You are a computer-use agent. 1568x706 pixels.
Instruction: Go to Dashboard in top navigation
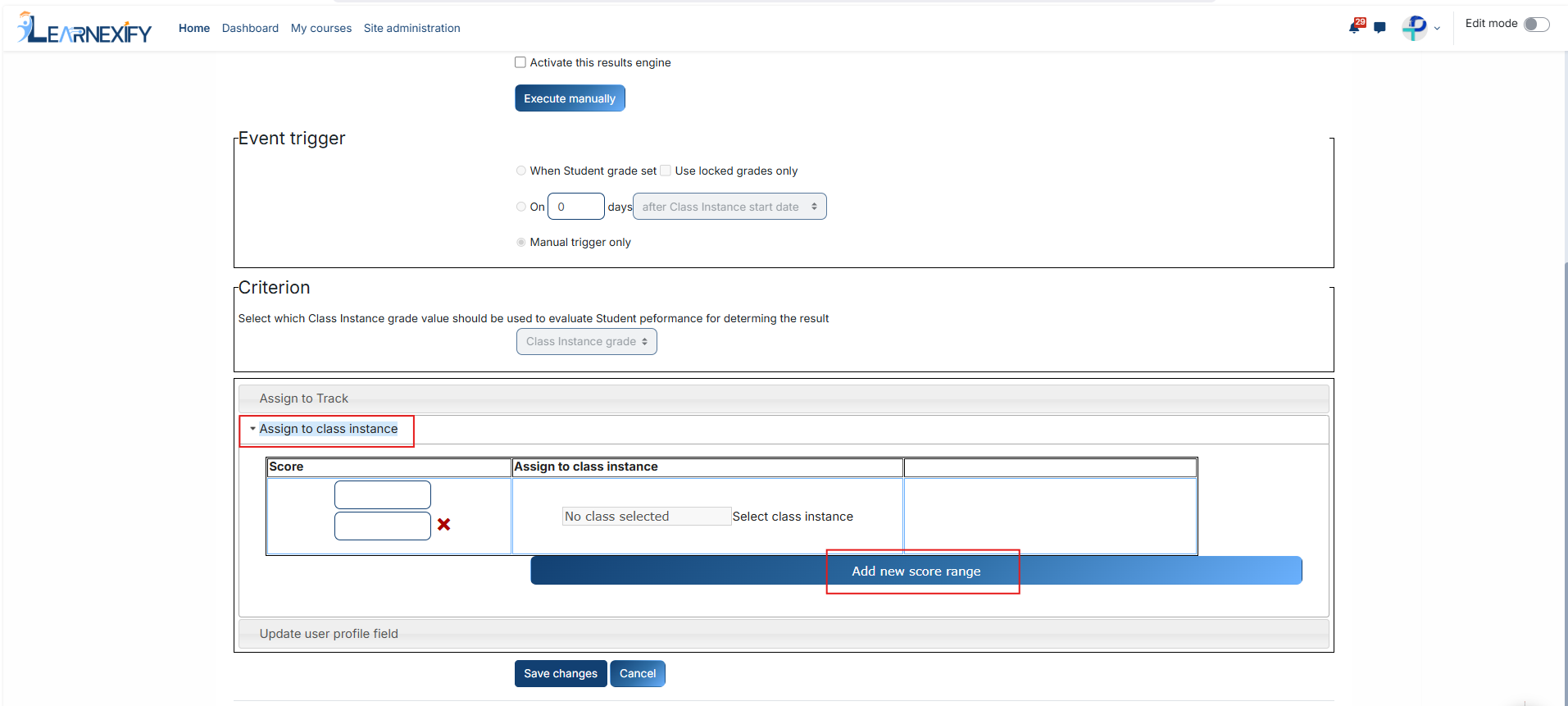point(250,28)
